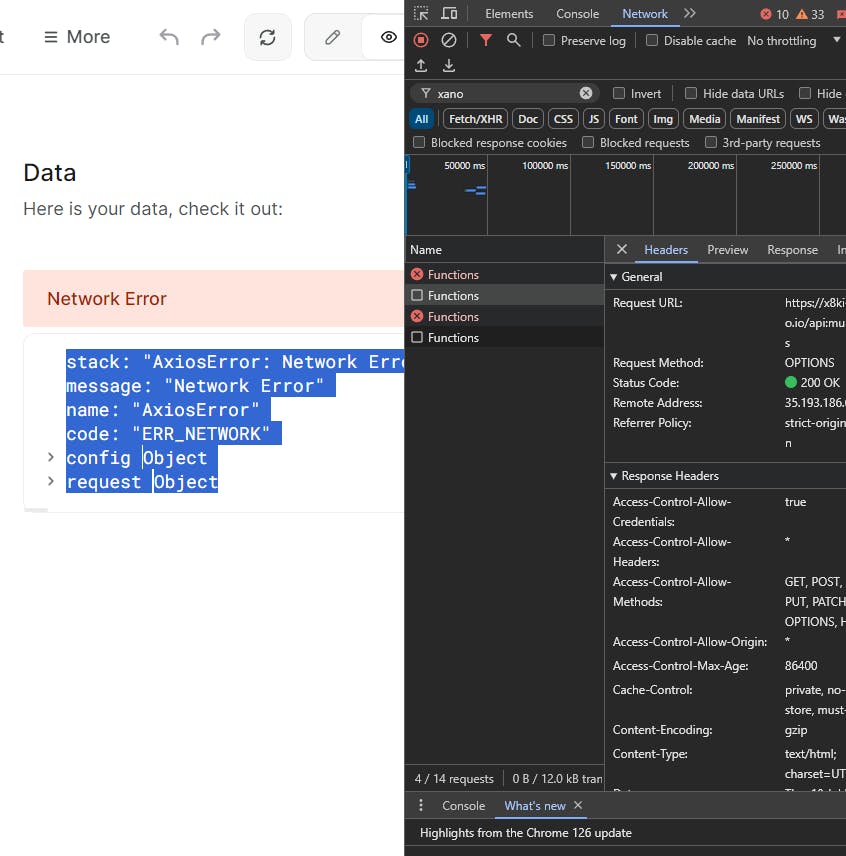The height and width of the screenshot is (856, 846).
Task: Toggle the network filter funnel icon
Action: click(x=485, y=40)
